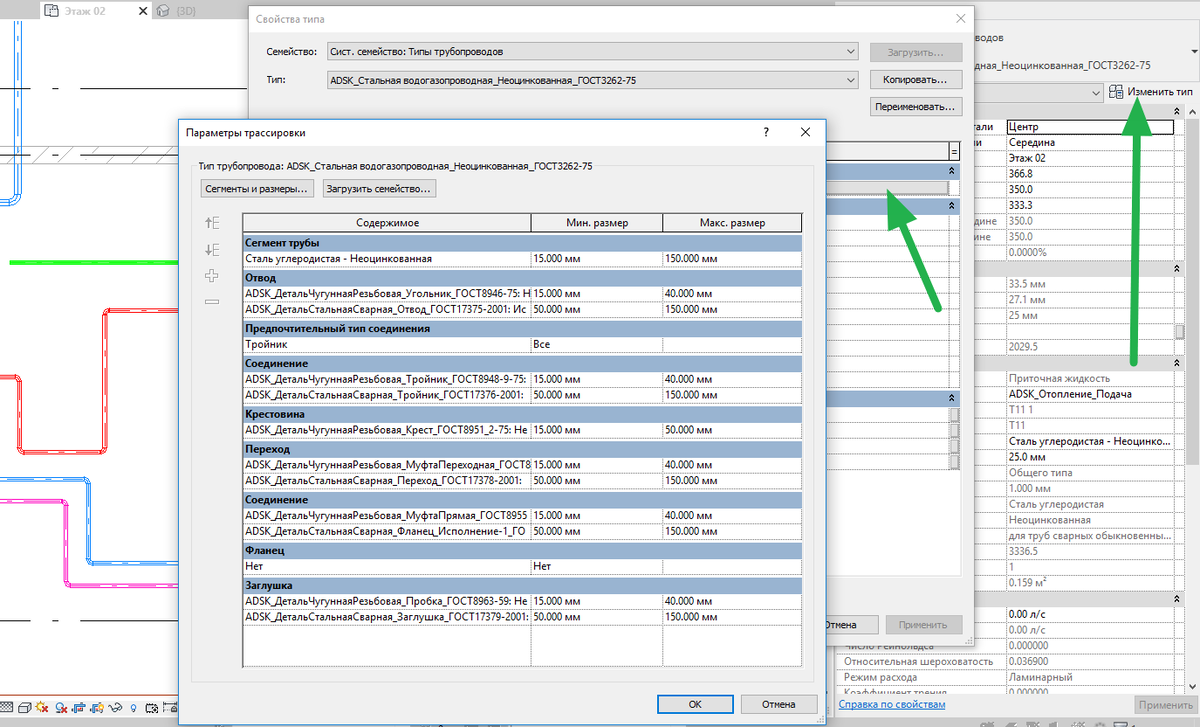Open the properties filter dropdown beside Изменить тип
1200x727 pixels.
click(x=1096, y=91)
